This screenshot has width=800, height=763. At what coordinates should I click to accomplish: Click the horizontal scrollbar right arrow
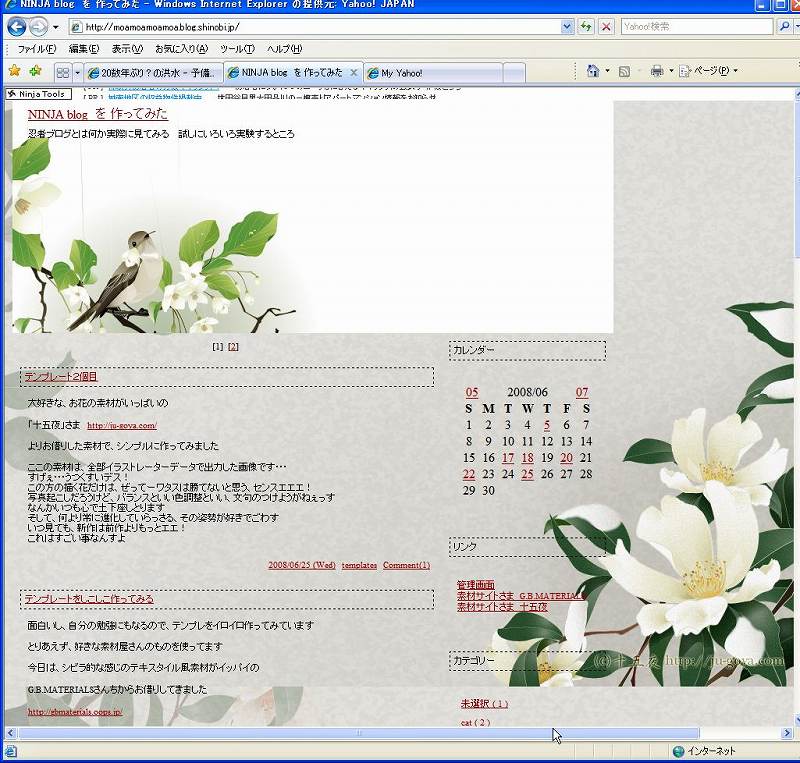pos(786,733)
